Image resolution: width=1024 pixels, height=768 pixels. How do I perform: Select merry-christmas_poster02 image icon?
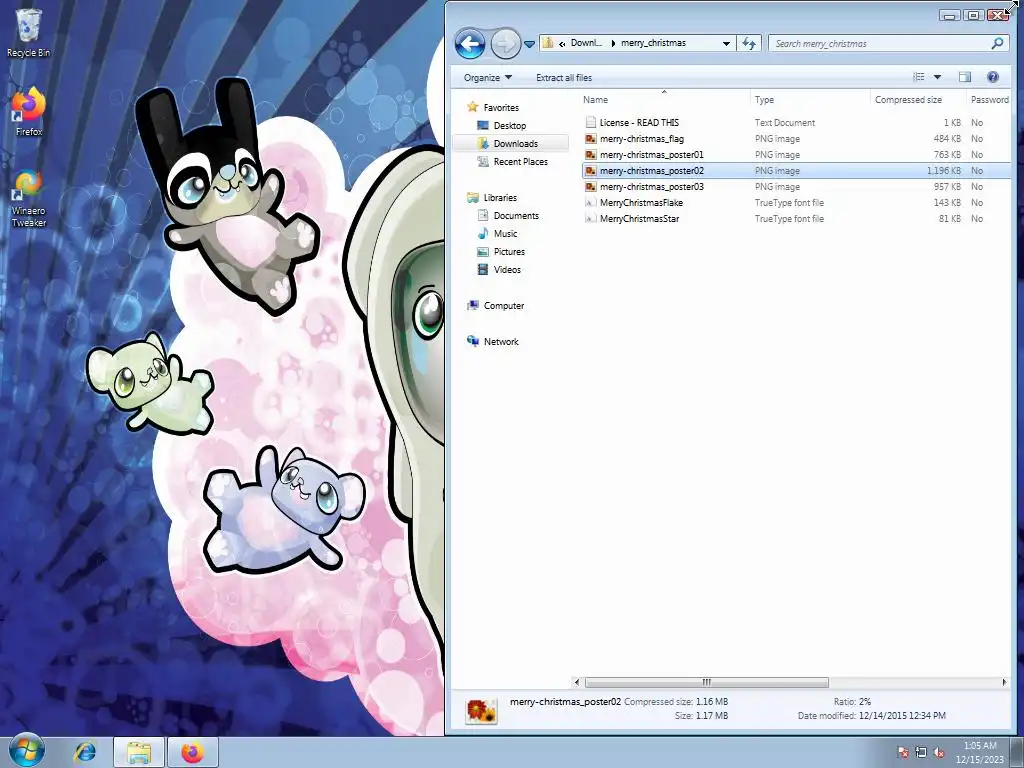(x=590, y=170)
